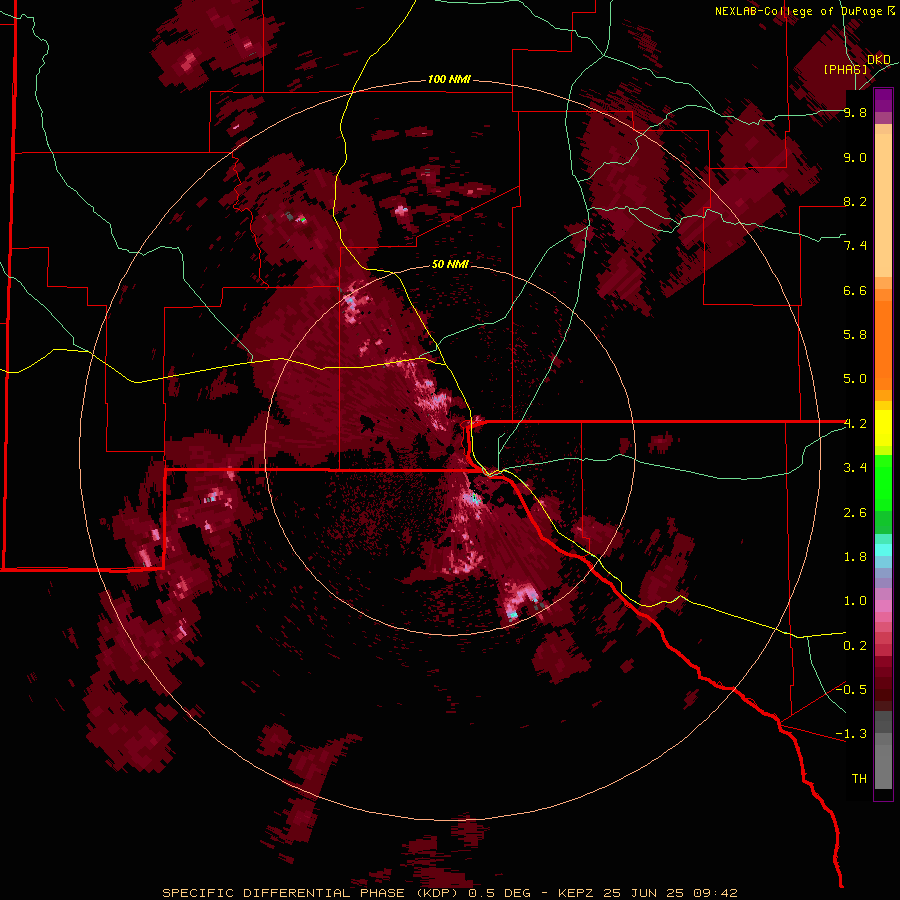Click the light peach swatch on the color bar

[883, 207]
